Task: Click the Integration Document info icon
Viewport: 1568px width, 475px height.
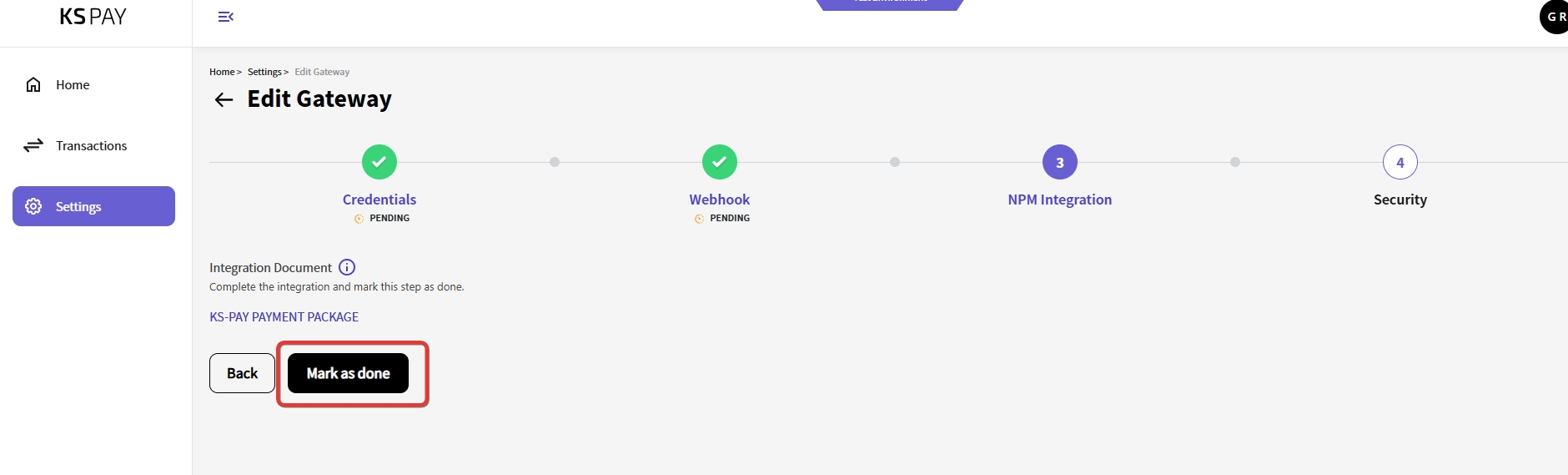Action: coord(347,267)
